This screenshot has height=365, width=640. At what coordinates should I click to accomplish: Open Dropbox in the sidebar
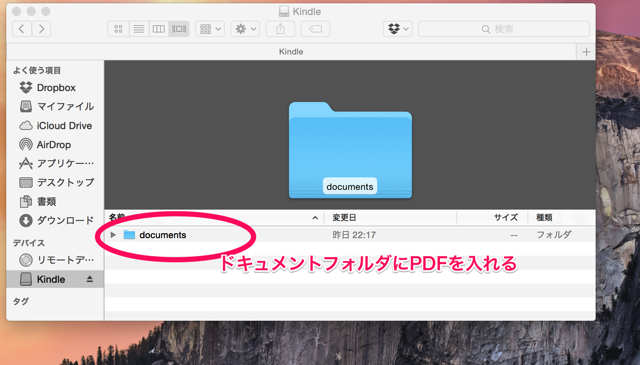[x=56, y=87]
